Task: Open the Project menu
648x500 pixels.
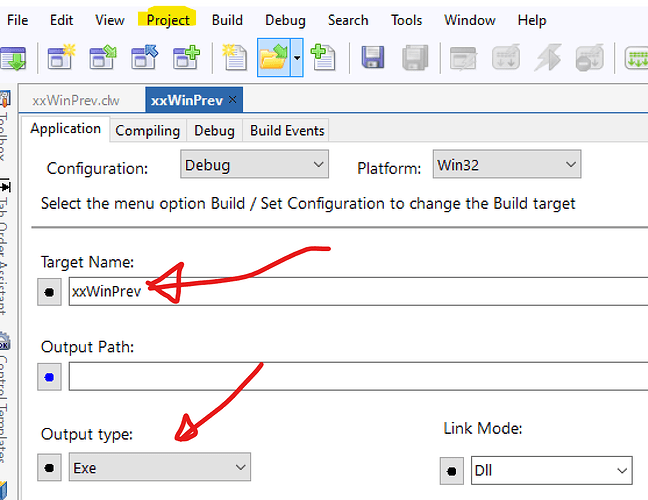Action: [167, 20]
